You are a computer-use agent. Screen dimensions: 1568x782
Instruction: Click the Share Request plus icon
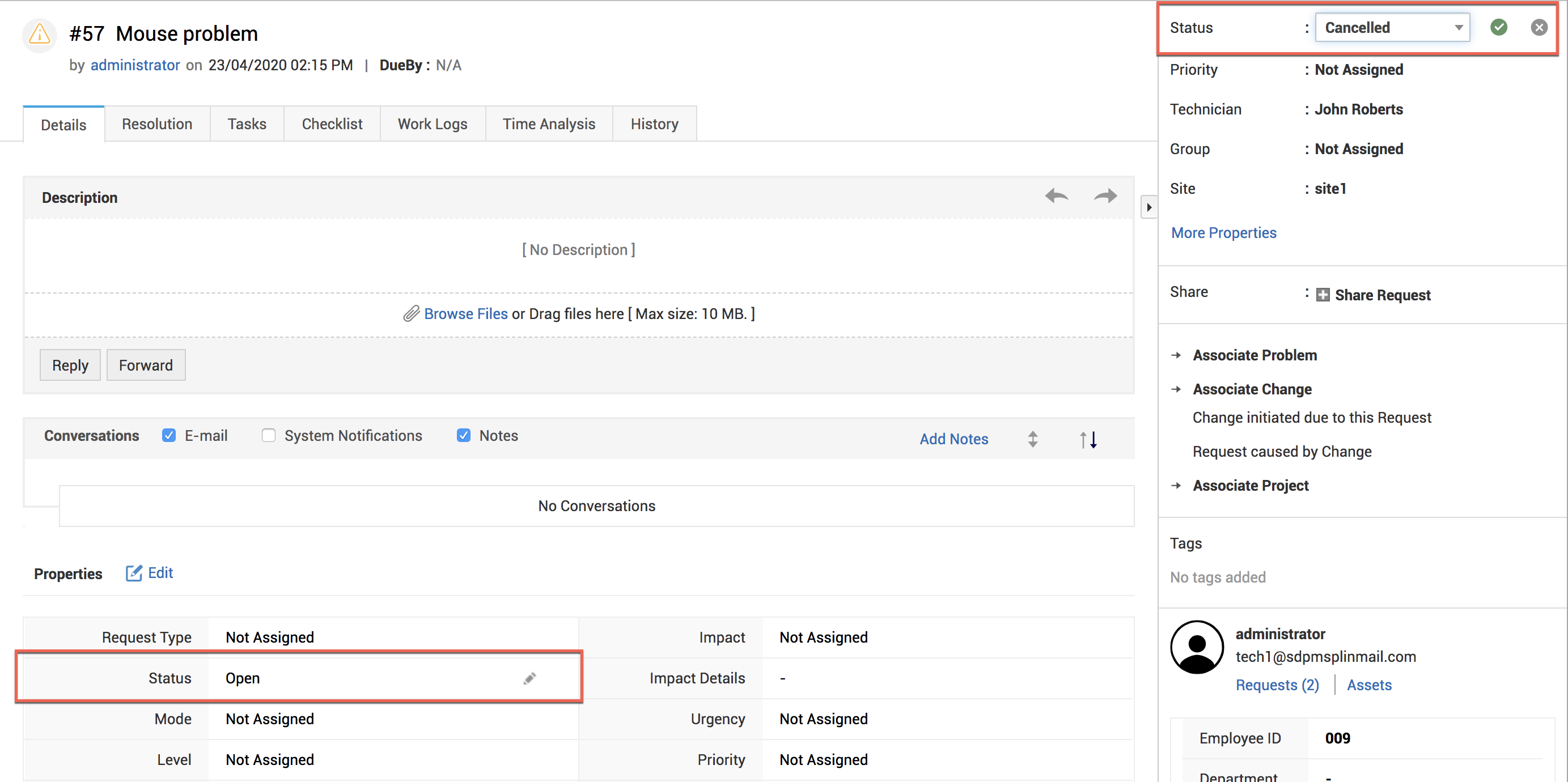(x=1323, y=295)
